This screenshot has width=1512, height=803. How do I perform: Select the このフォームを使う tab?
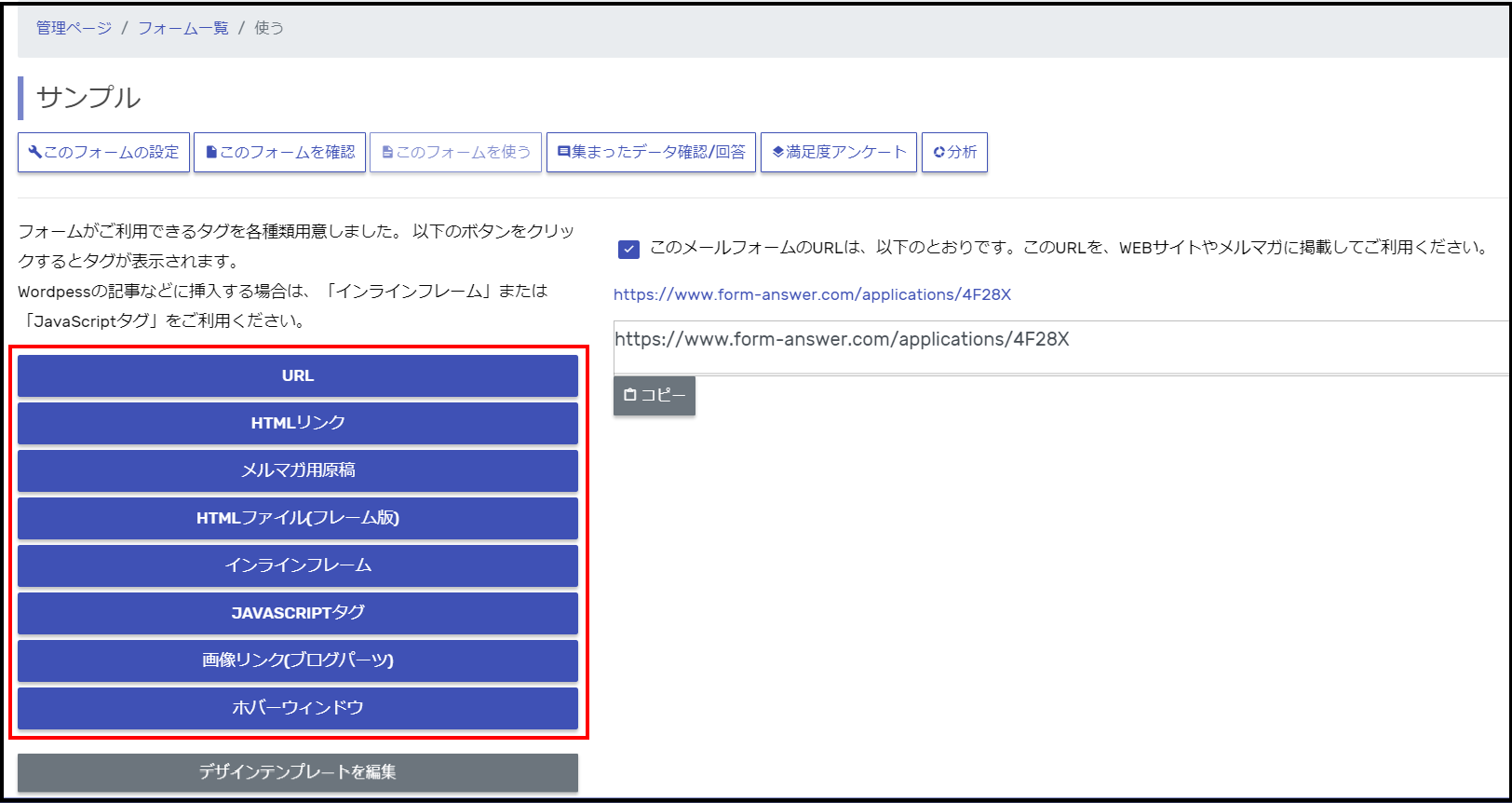pyautogui.click(x=455, y=152)
